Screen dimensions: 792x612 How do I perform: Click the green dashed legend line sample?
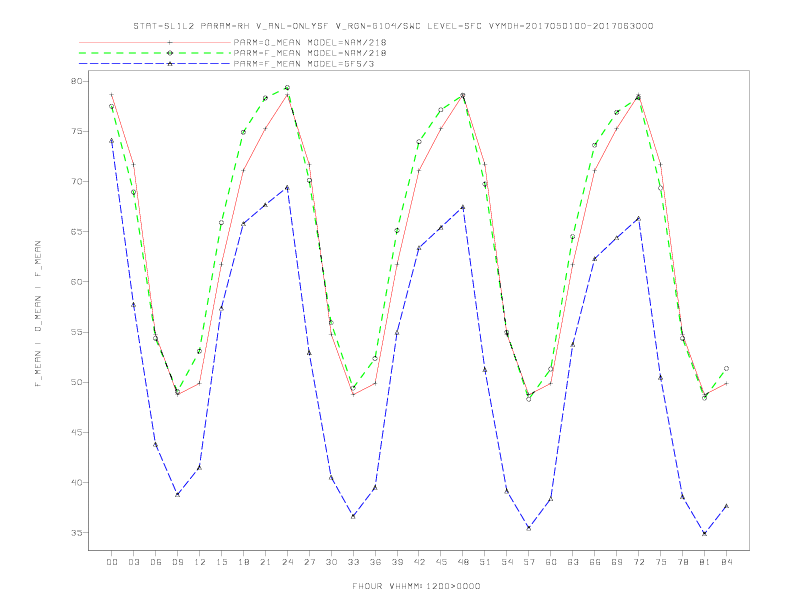(155, 53)
